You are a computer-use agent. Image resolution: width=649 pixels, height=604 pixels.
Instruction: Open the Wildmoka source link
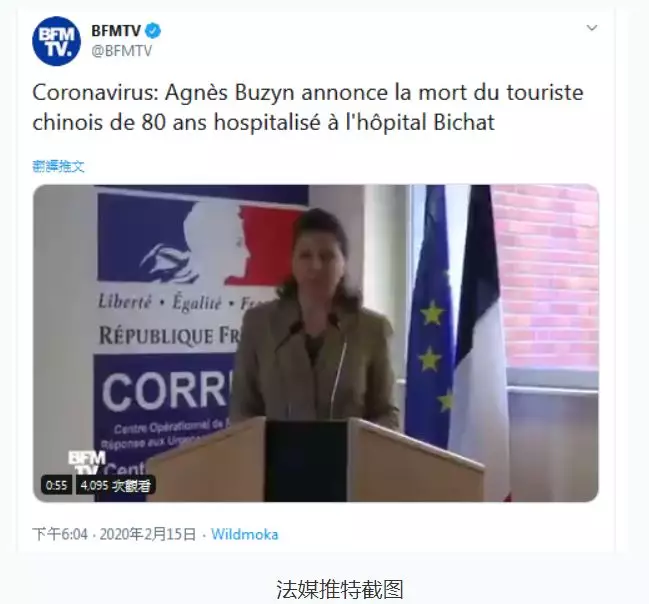point(245,534)
